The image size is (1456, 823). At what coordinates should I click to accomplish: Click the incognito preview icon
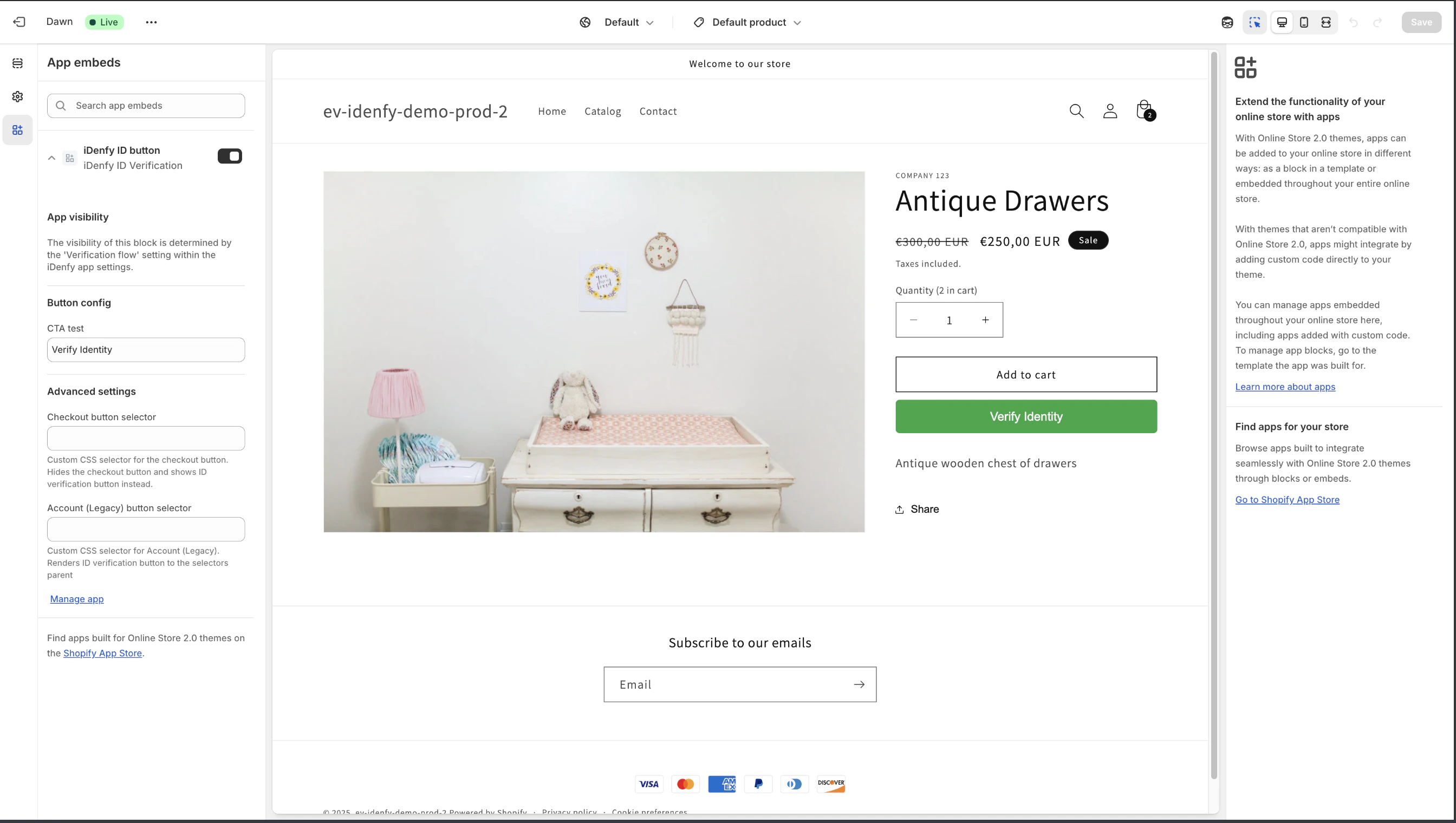[1227, 23]
